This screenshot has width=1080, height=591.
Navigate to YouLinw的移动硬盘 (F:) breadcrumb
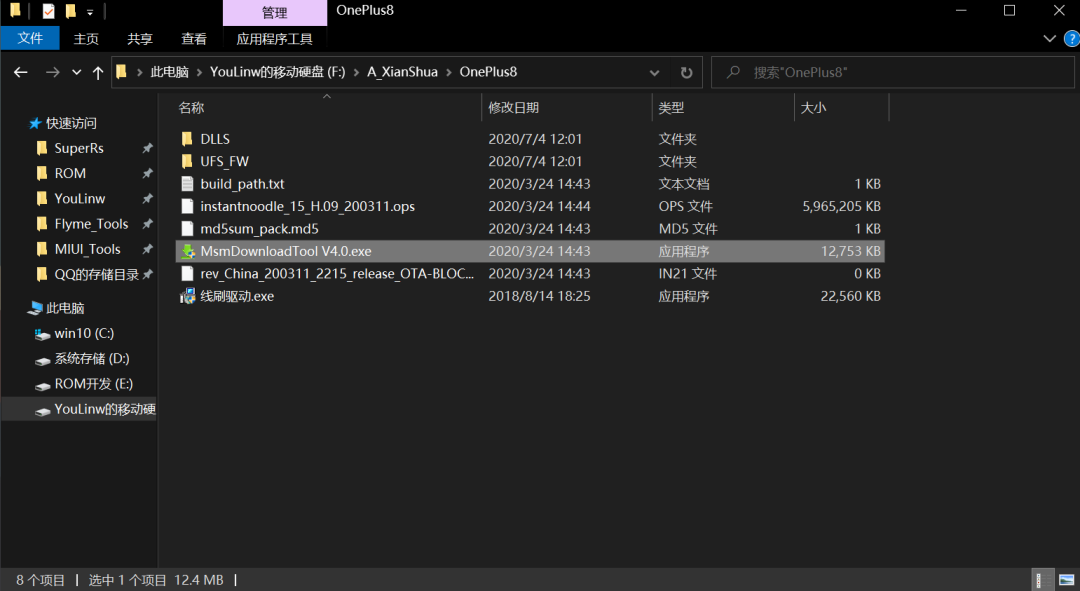278,72
